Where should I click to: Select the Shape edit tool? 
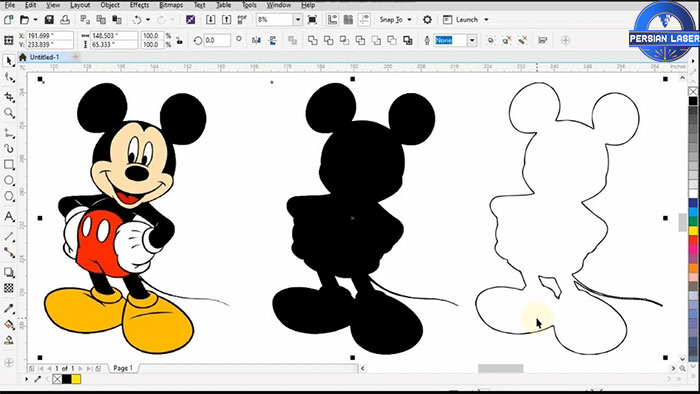point(9,78)
